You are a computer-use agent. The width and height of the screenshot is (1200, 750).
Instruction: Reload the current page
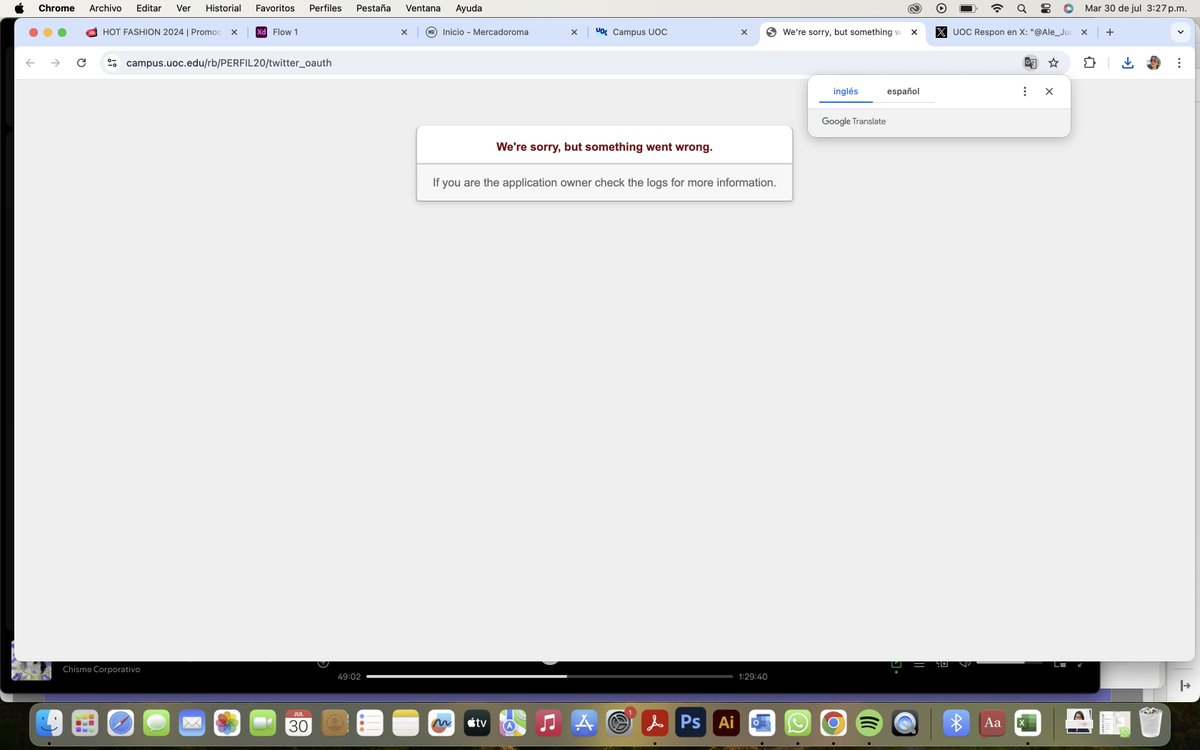[81, 62]
